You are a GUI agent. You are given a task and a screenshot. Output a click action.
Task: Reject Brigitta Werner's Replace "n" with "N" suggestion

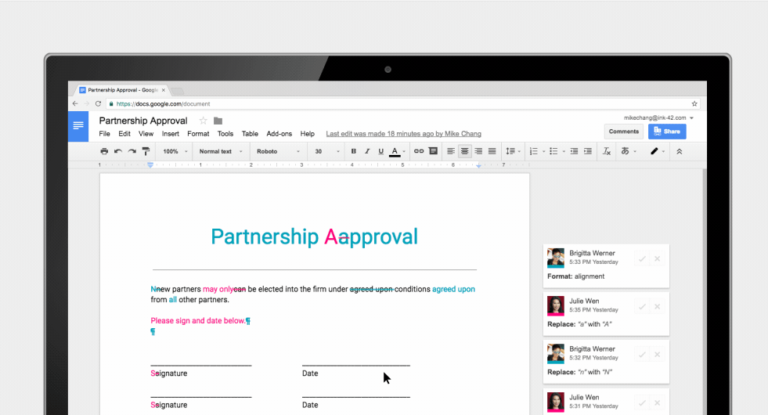[x=657, y=355]
